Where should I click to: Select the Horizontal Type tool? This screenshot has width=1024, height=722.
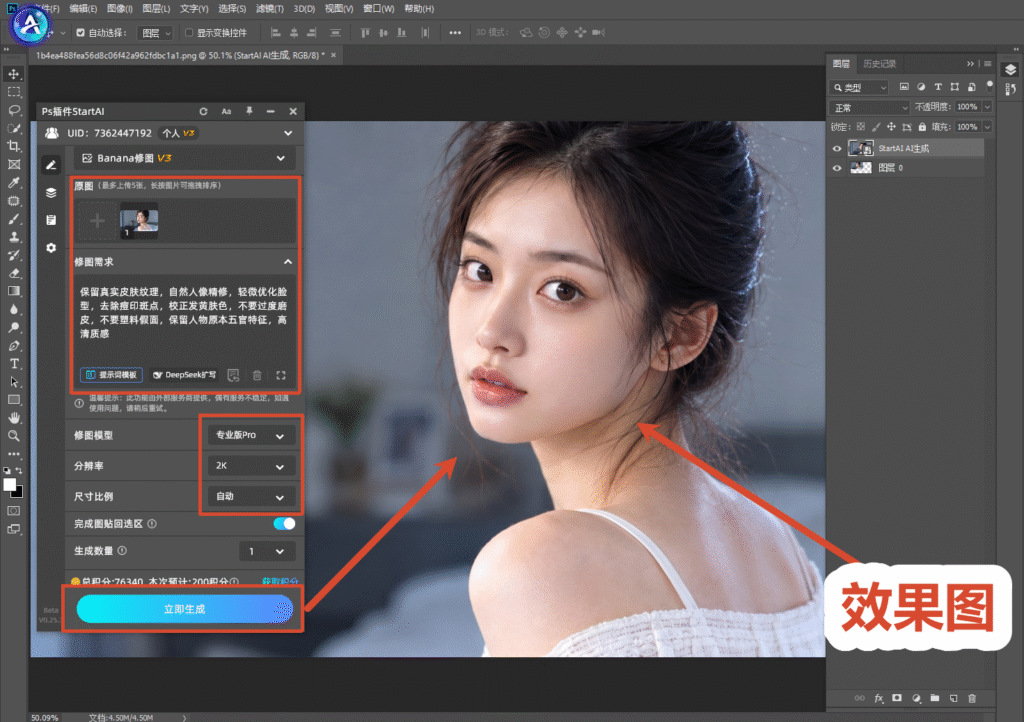[x=14, y=364]
